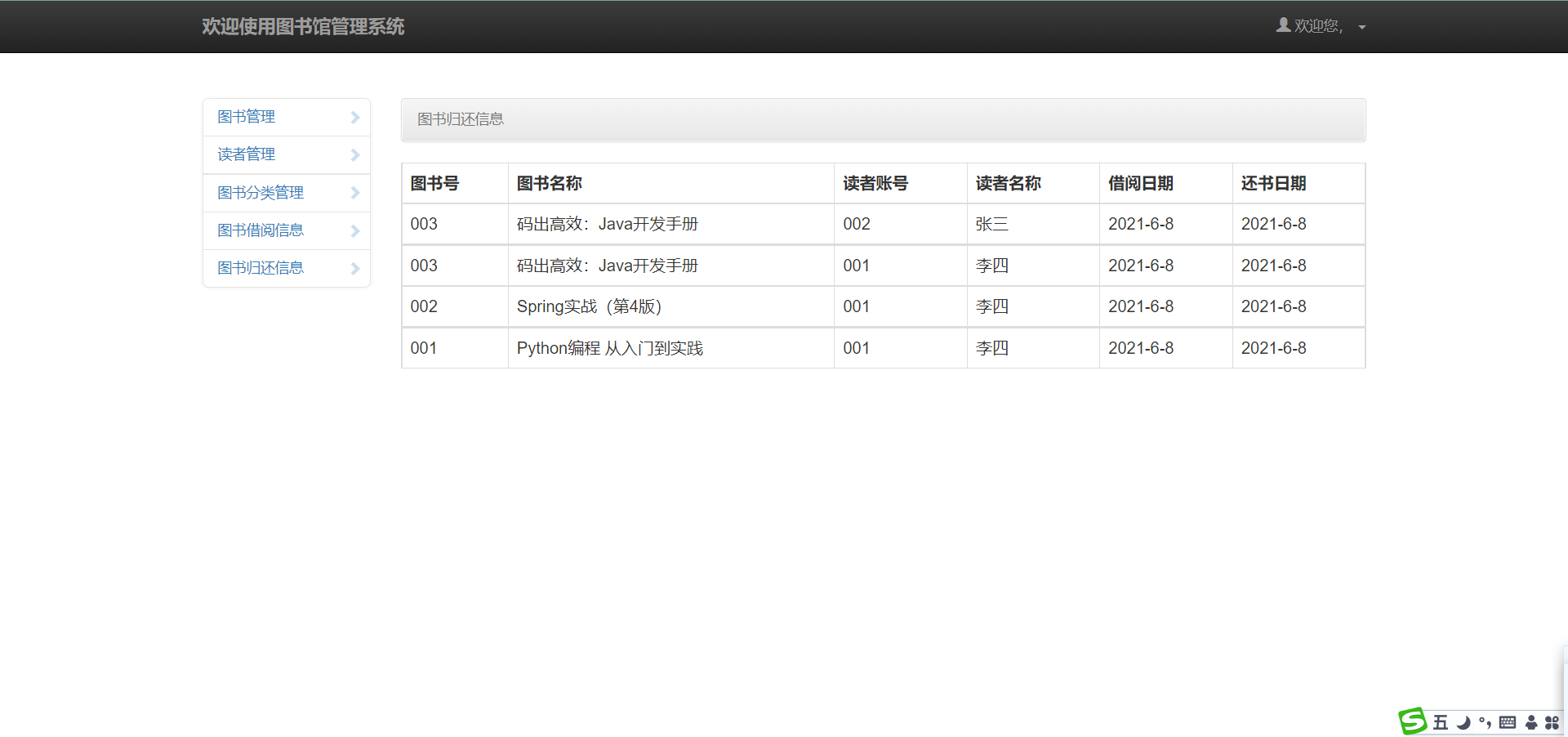The image size is (1568, 737).
Task: Click the Sogou input method logo
Action: coord(1412,721)
